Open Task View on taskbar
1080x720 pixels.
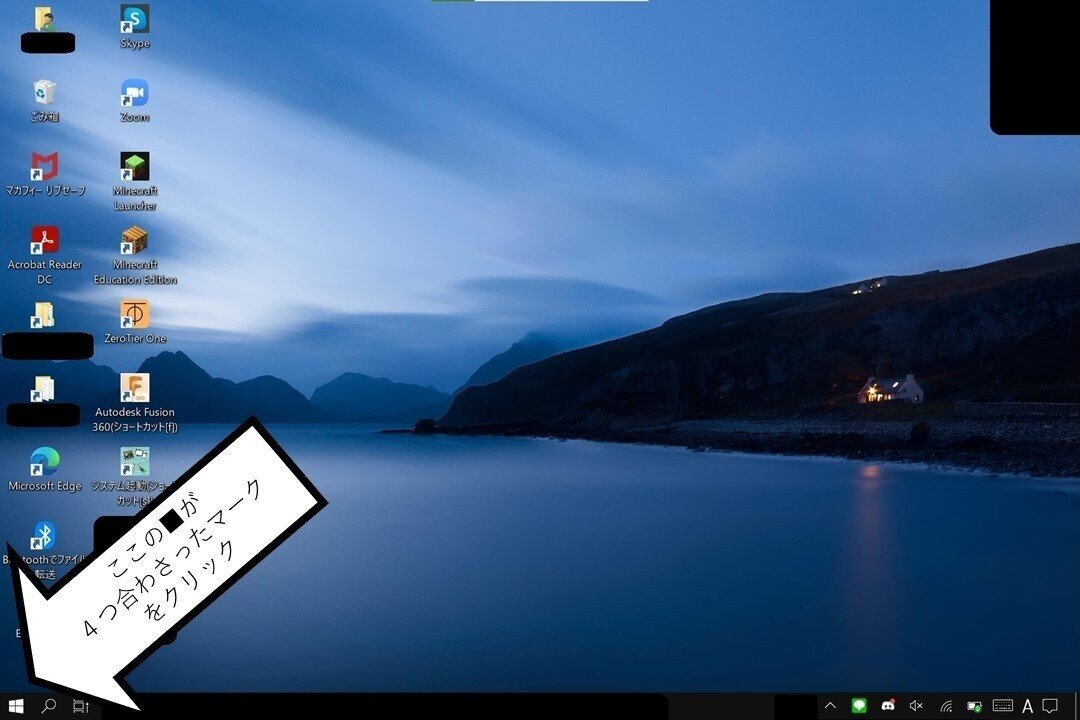(81, 706)
